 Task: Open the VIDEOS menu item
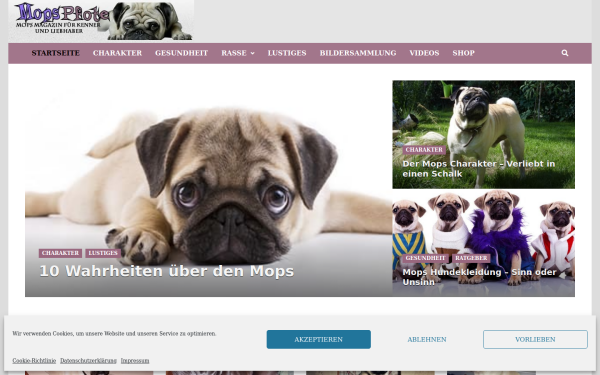[x=424, y=53]
